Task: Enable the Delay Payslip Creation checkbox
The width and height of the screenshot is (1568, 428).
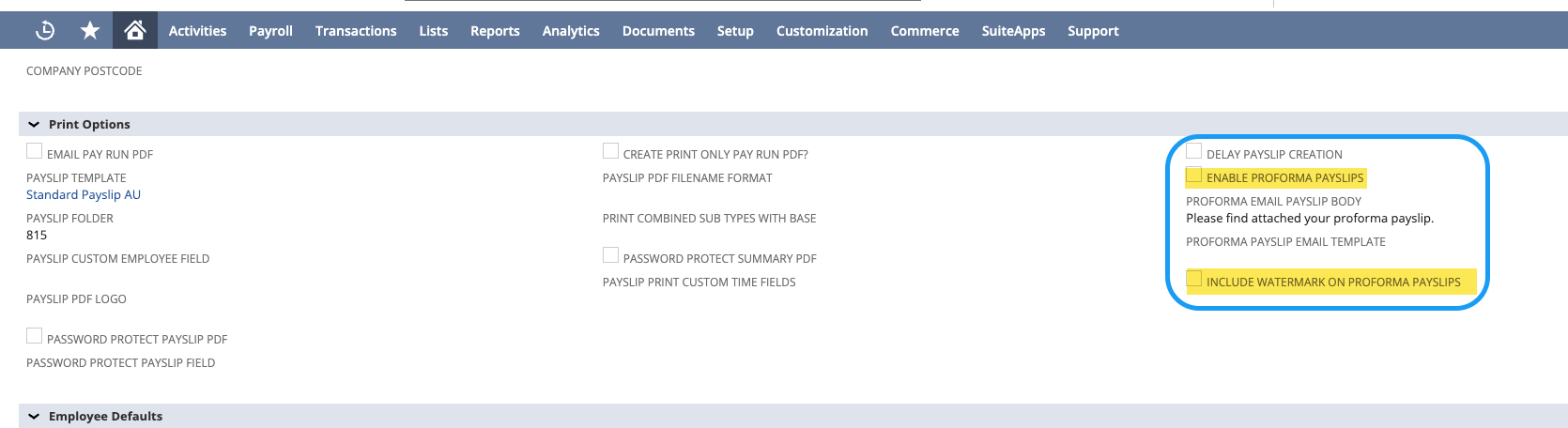Action: (x=1194, y=151)
